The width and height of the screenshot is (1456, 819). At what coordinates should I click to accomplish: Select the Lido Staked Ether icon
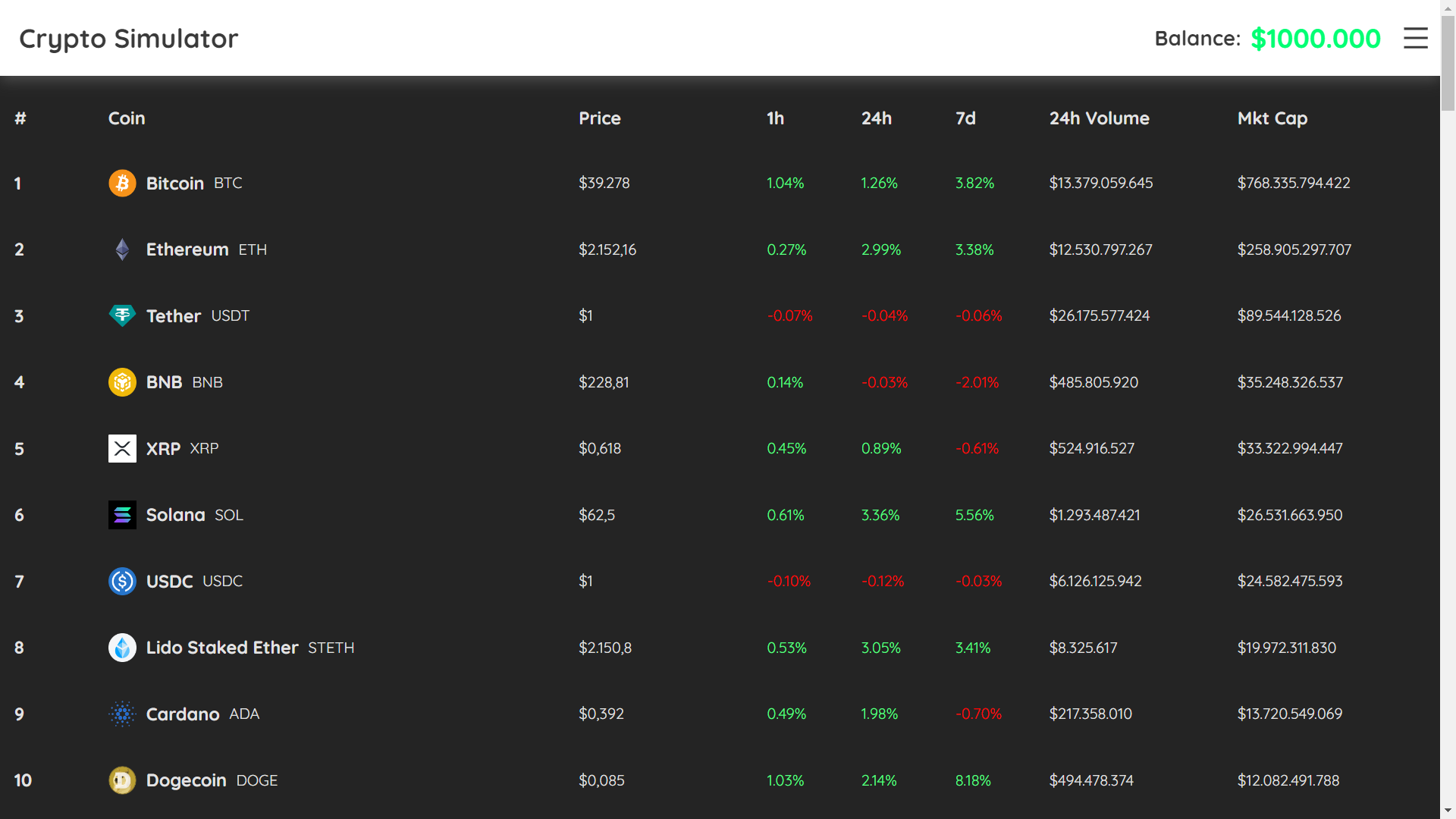122,648
